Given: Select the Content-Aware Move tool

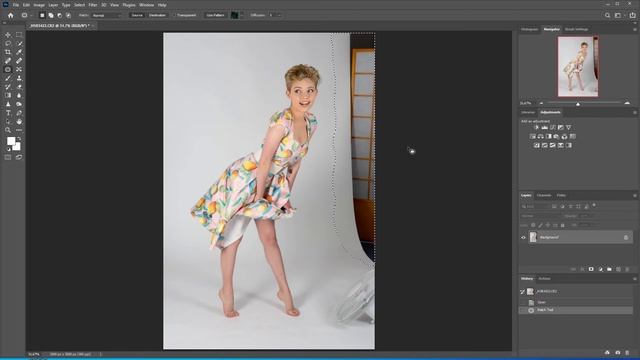Looking at the screenshot, I should point(19,69).
